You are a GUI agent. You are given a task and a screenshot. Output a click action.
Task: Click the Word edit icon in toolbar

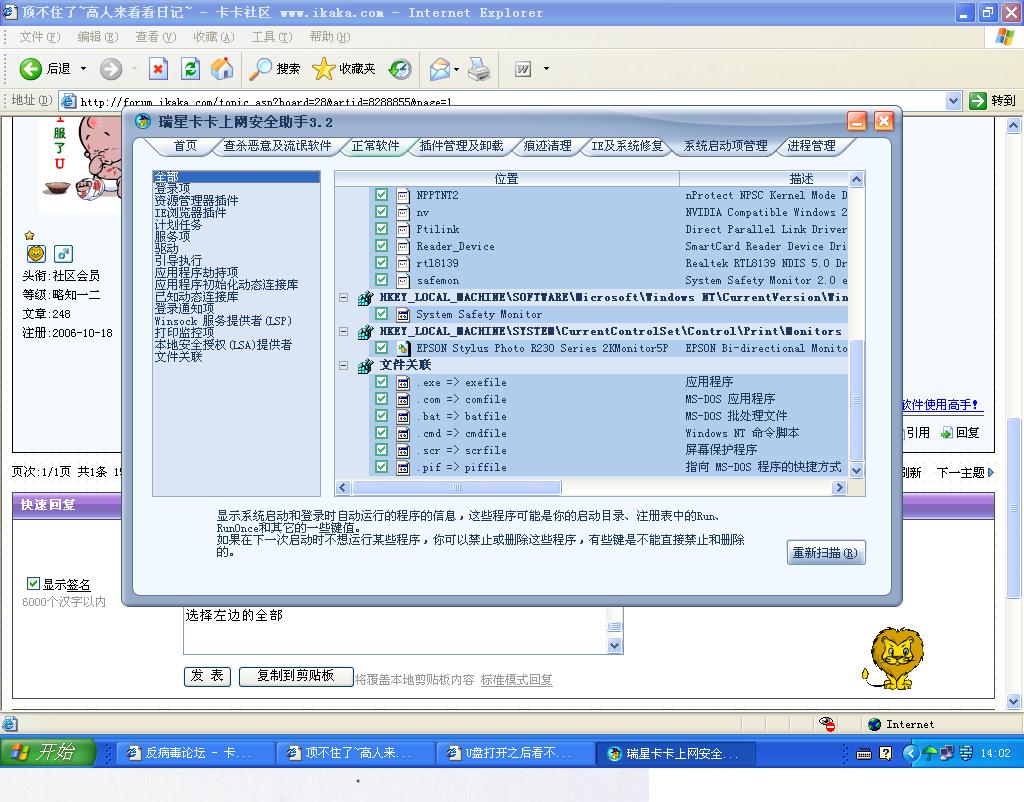coord(523,69)
